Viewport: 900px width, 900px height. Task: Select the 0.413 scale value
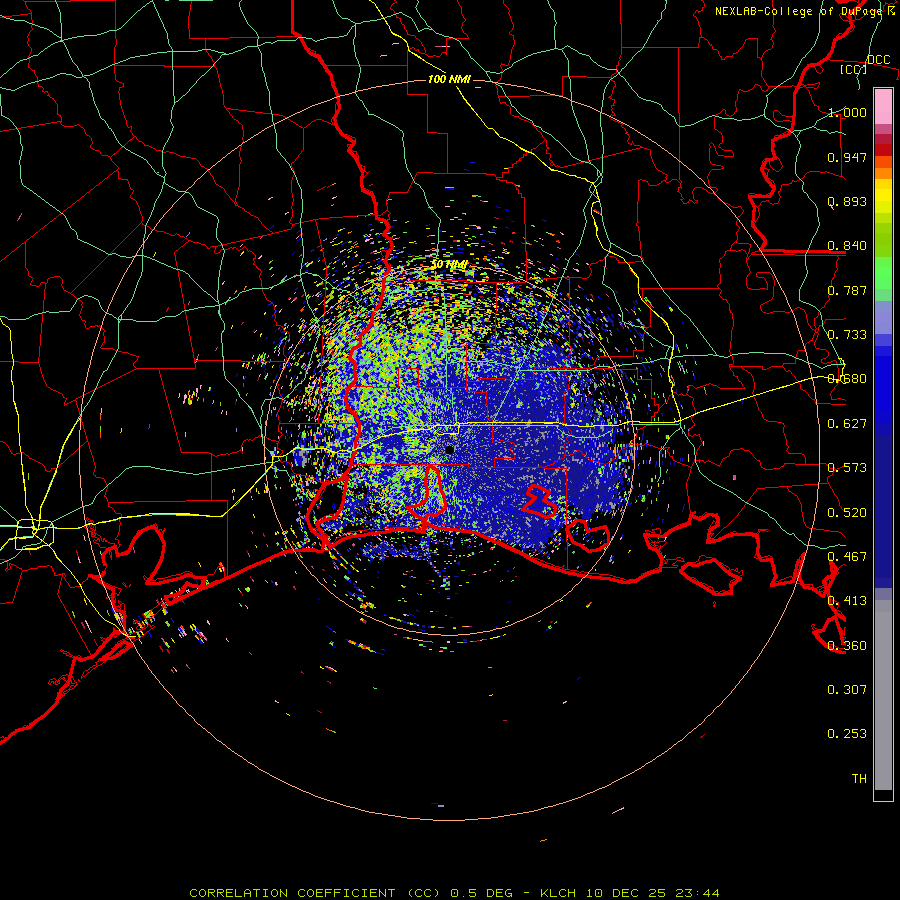(x=847, y=601)
